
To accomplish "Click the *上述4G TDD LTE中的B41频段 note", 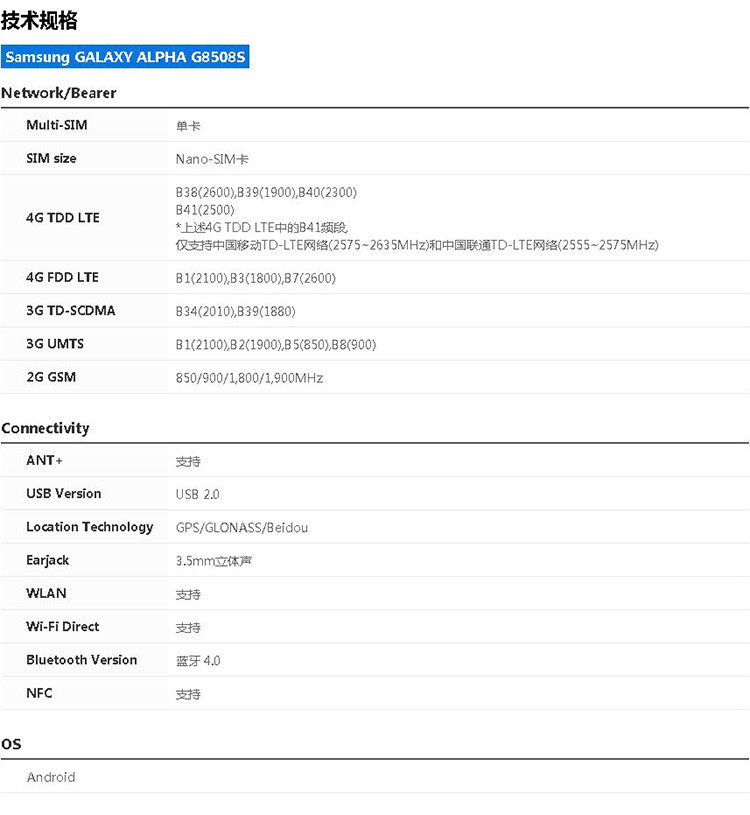I will 262,228.
